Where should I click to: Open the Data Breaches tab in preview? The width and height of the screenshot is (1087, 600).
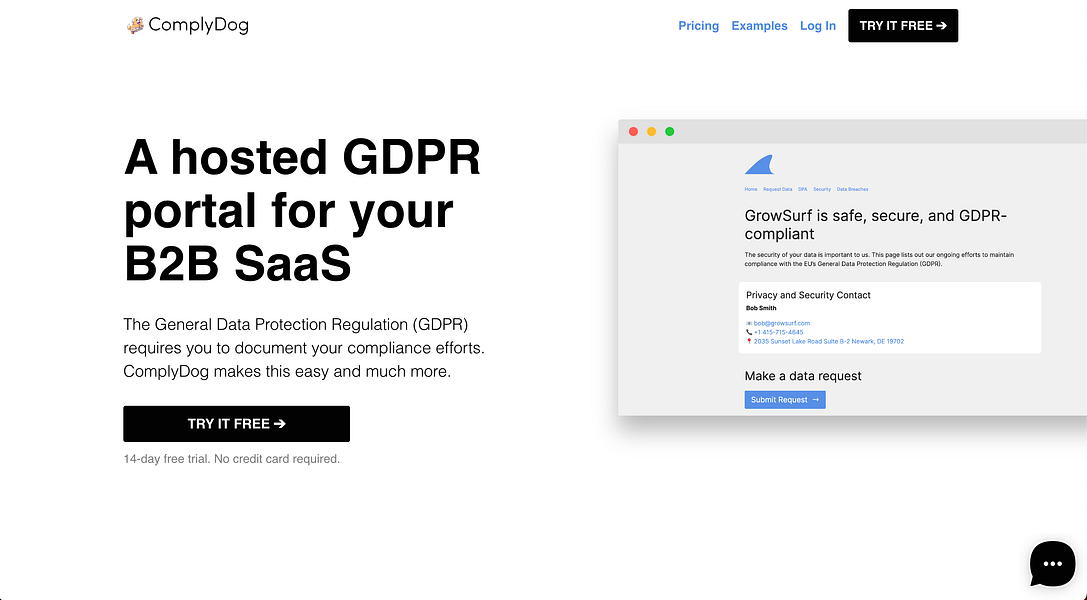(852, 189)
